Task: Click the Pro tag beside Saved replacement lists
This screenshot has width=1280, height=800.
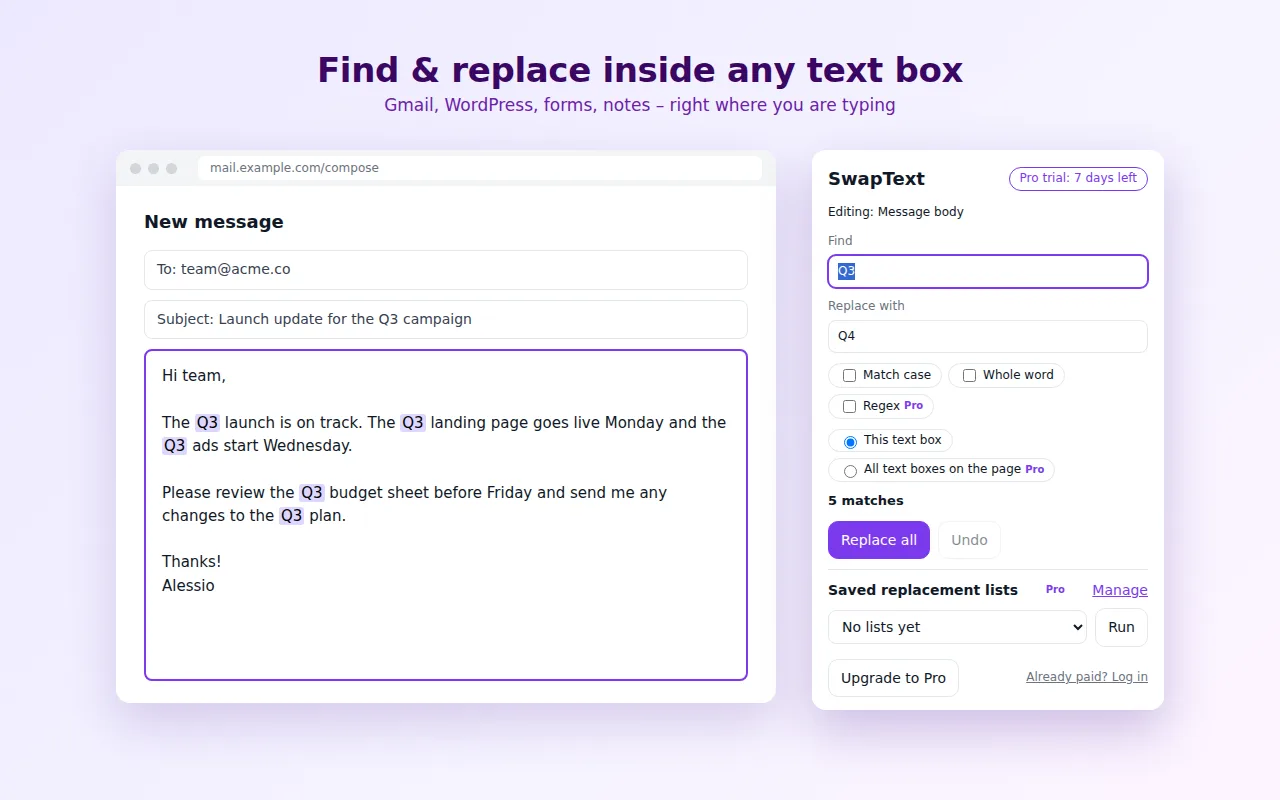Action: pyautogui.click(x=1055, y=590)
